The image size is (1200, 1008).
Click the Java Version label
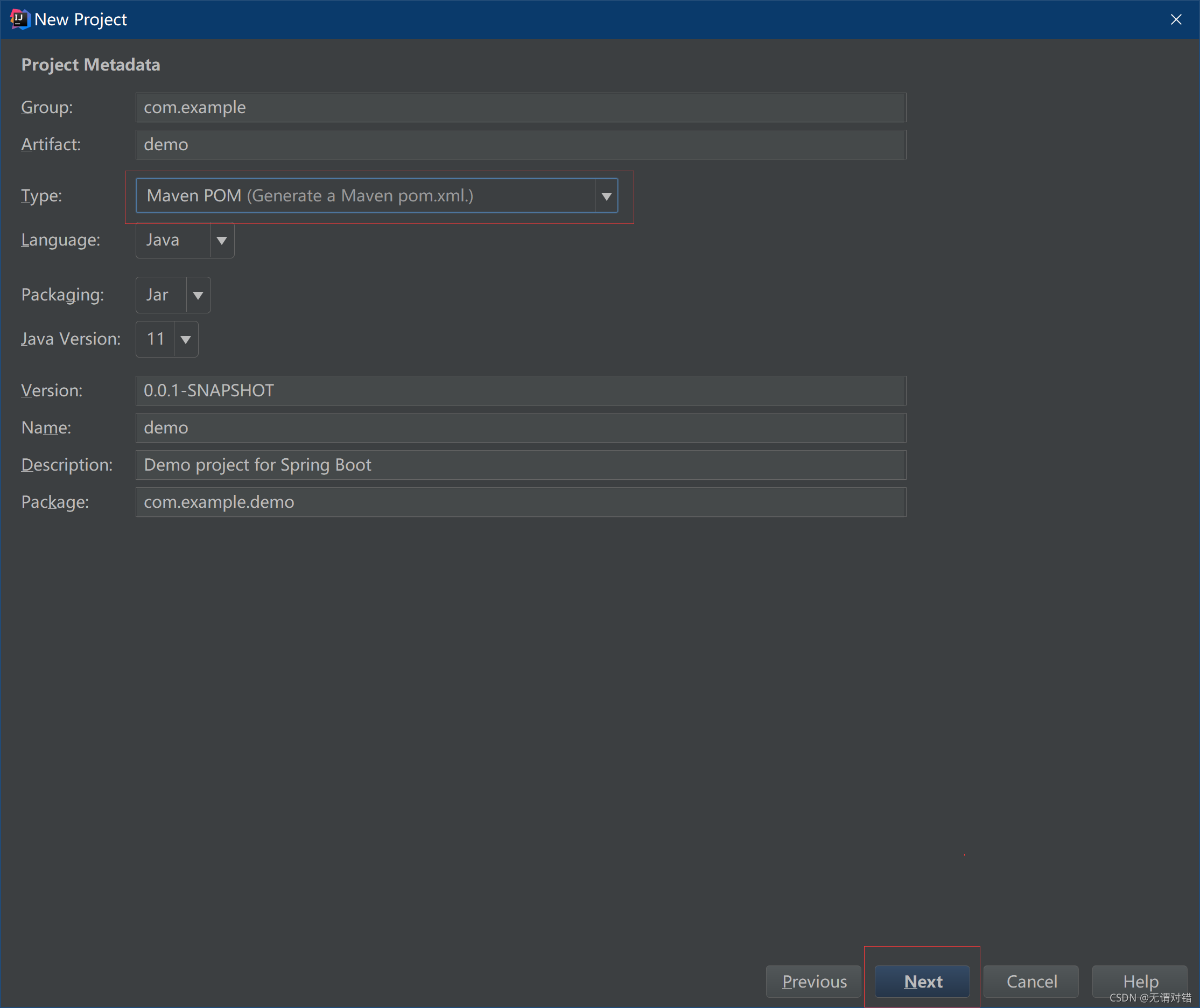(71, 339)
